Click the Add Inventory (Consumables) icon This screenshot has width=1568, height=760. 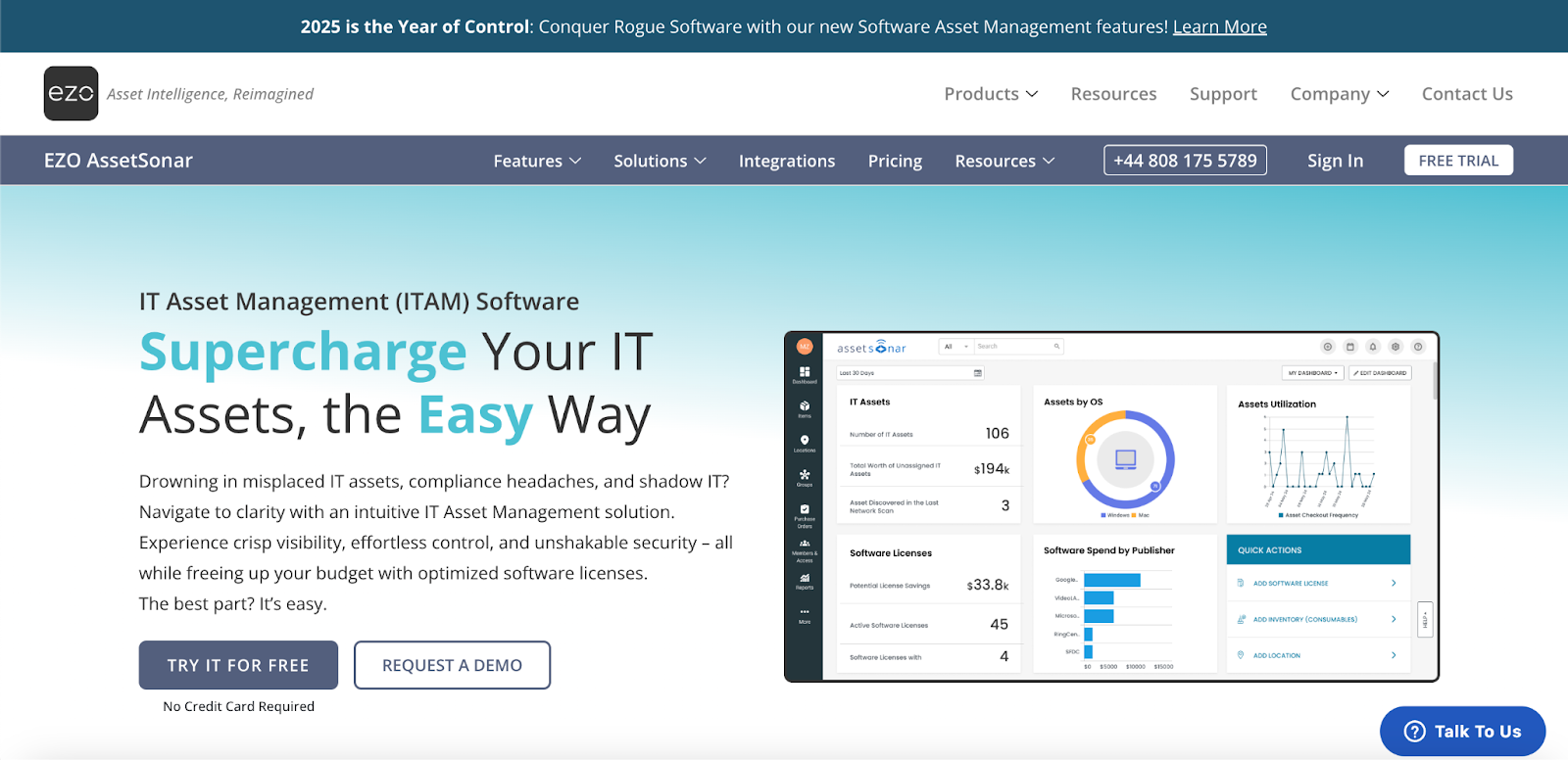pos(1242,619)
